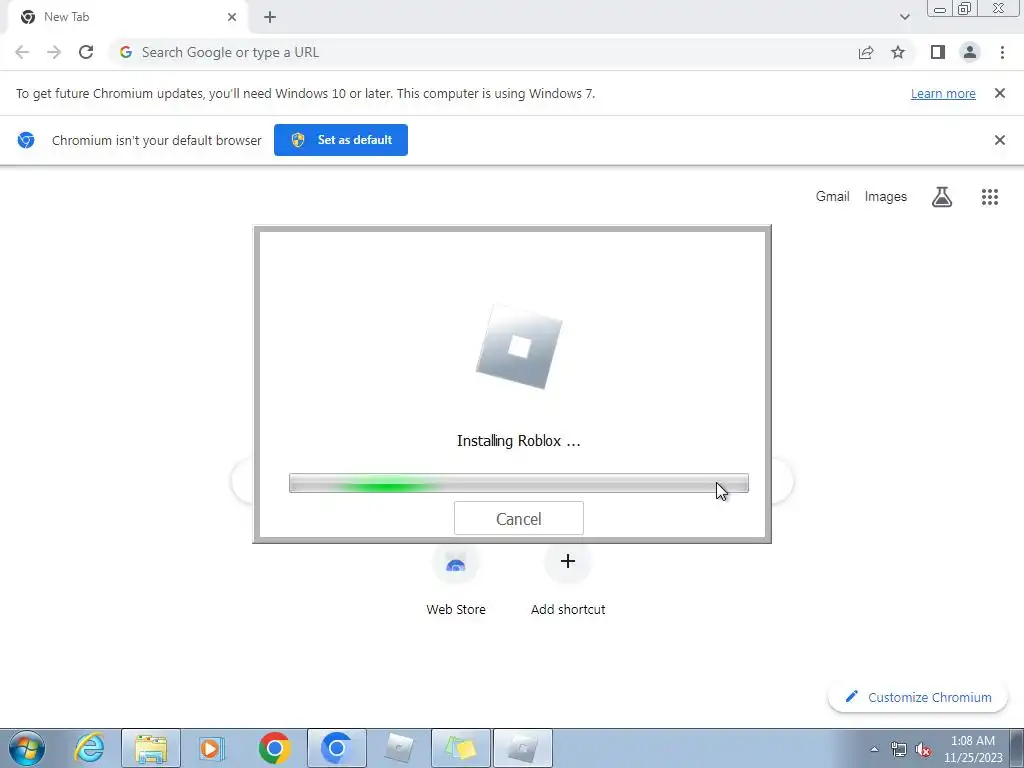Open Windows Explorer folder in taskbar

click(x=151, y=748)
